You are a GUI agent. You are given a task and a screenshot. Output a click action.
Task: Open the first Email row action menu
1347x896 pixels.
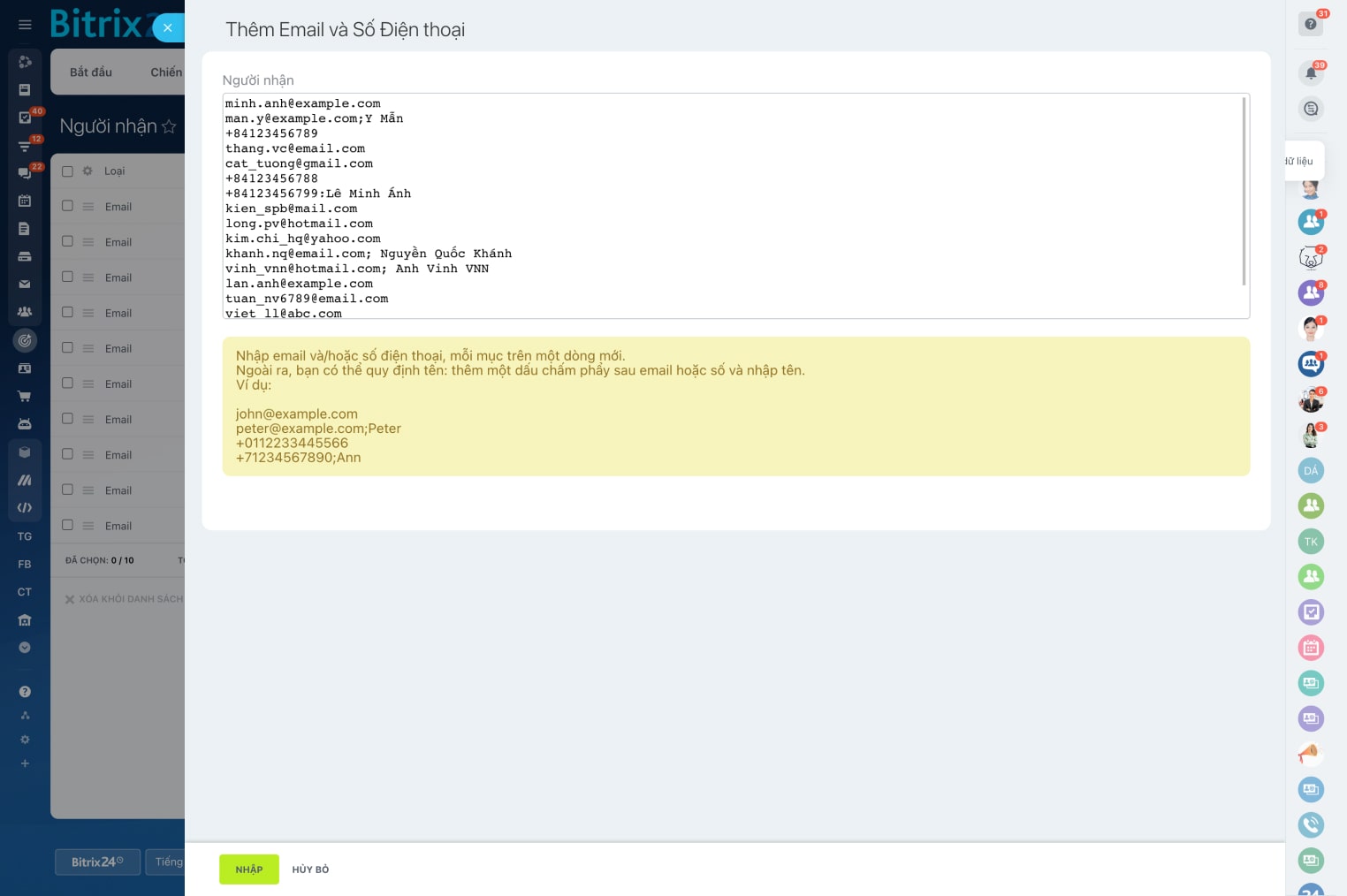tap(88, 207)
